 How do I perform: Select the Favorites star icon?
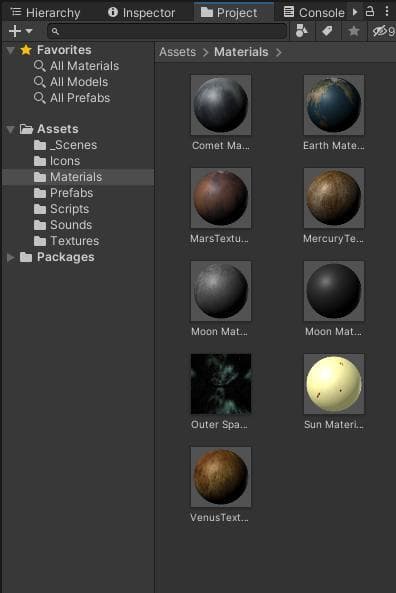point(26,50)
